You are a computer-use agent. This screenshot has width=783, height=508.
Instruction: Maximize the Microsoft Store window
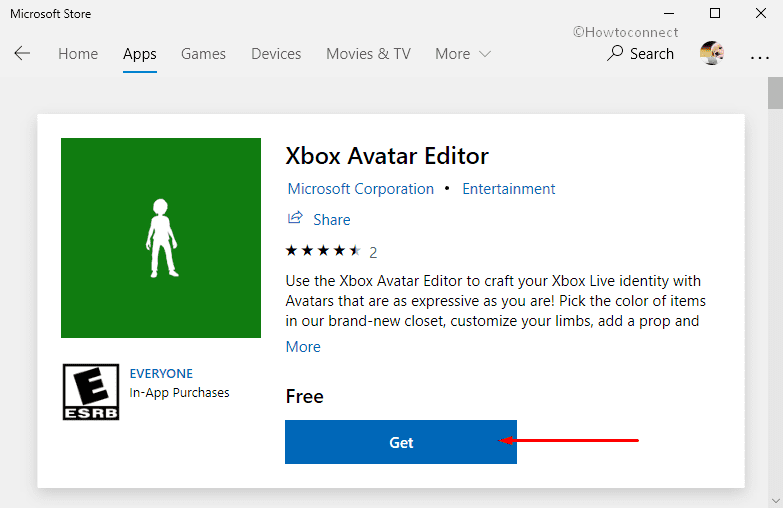point(715,13)
